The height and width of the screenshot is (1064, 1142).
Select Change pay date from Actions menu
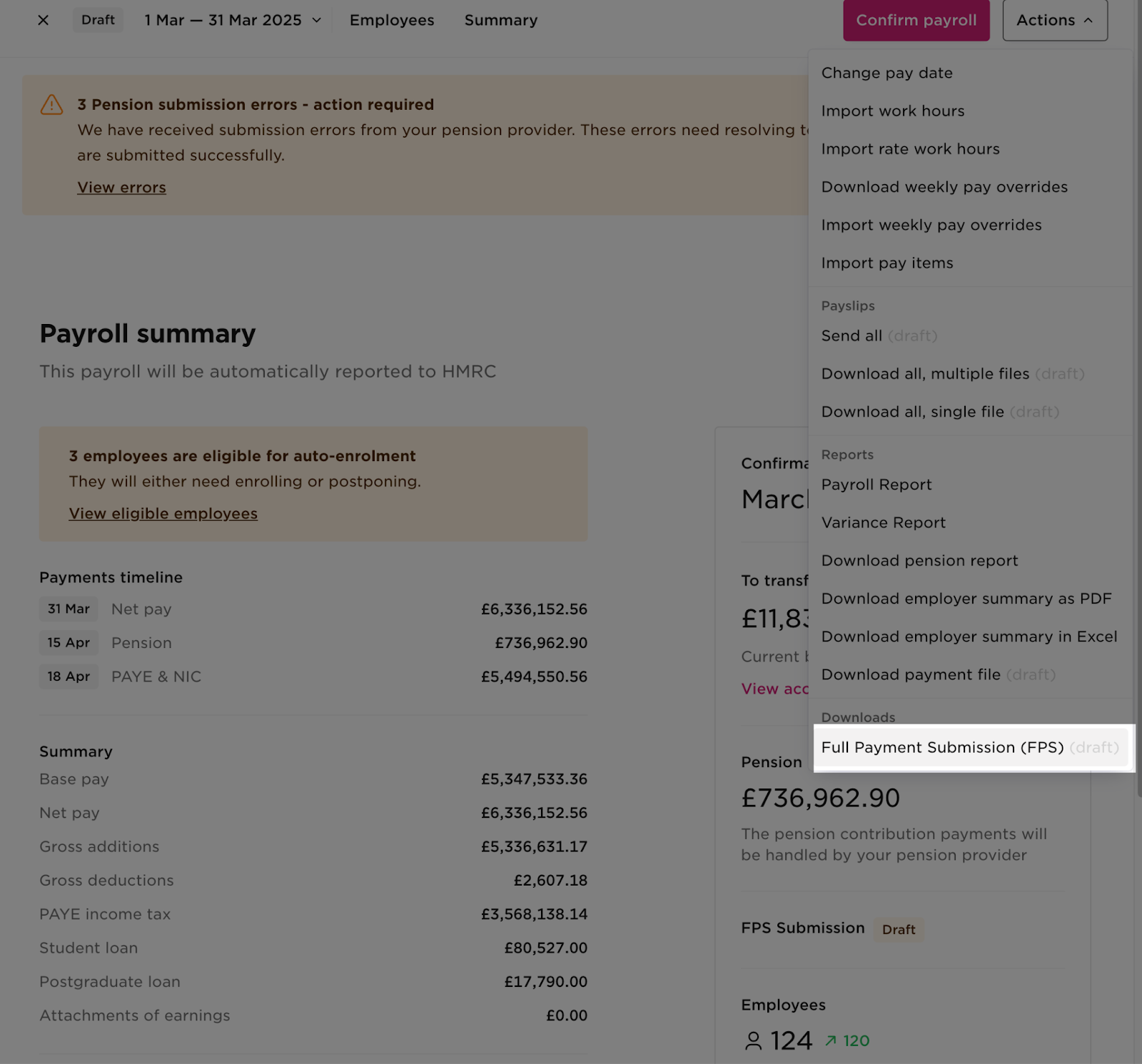click(886, 73)
